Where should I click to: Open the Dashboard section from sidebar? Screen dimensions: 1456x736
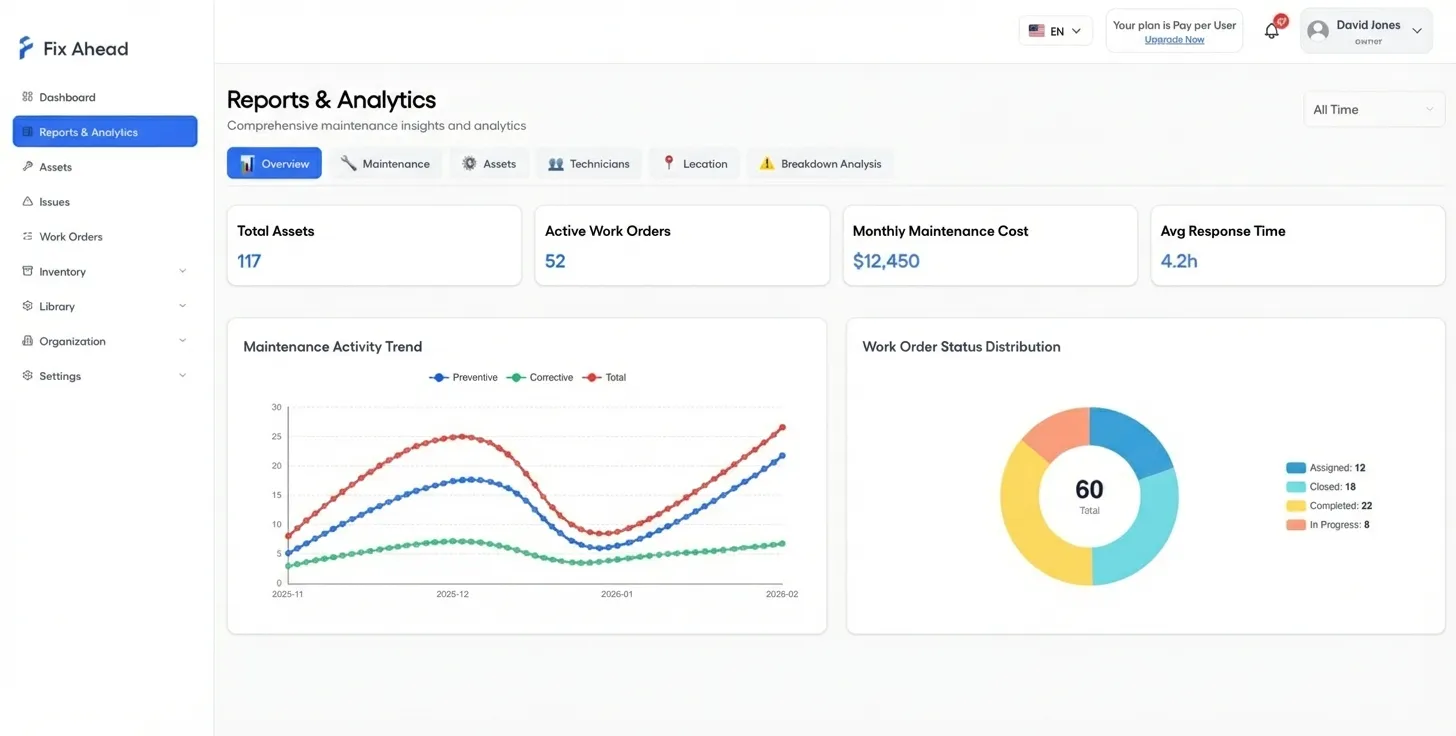(68, 97)
